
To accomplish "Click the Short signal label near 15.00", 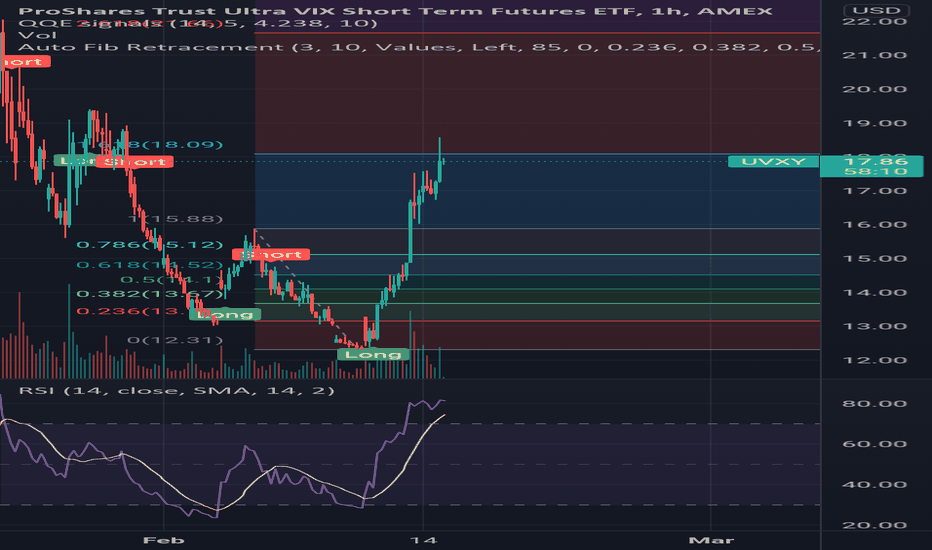I will click(271, 254).
